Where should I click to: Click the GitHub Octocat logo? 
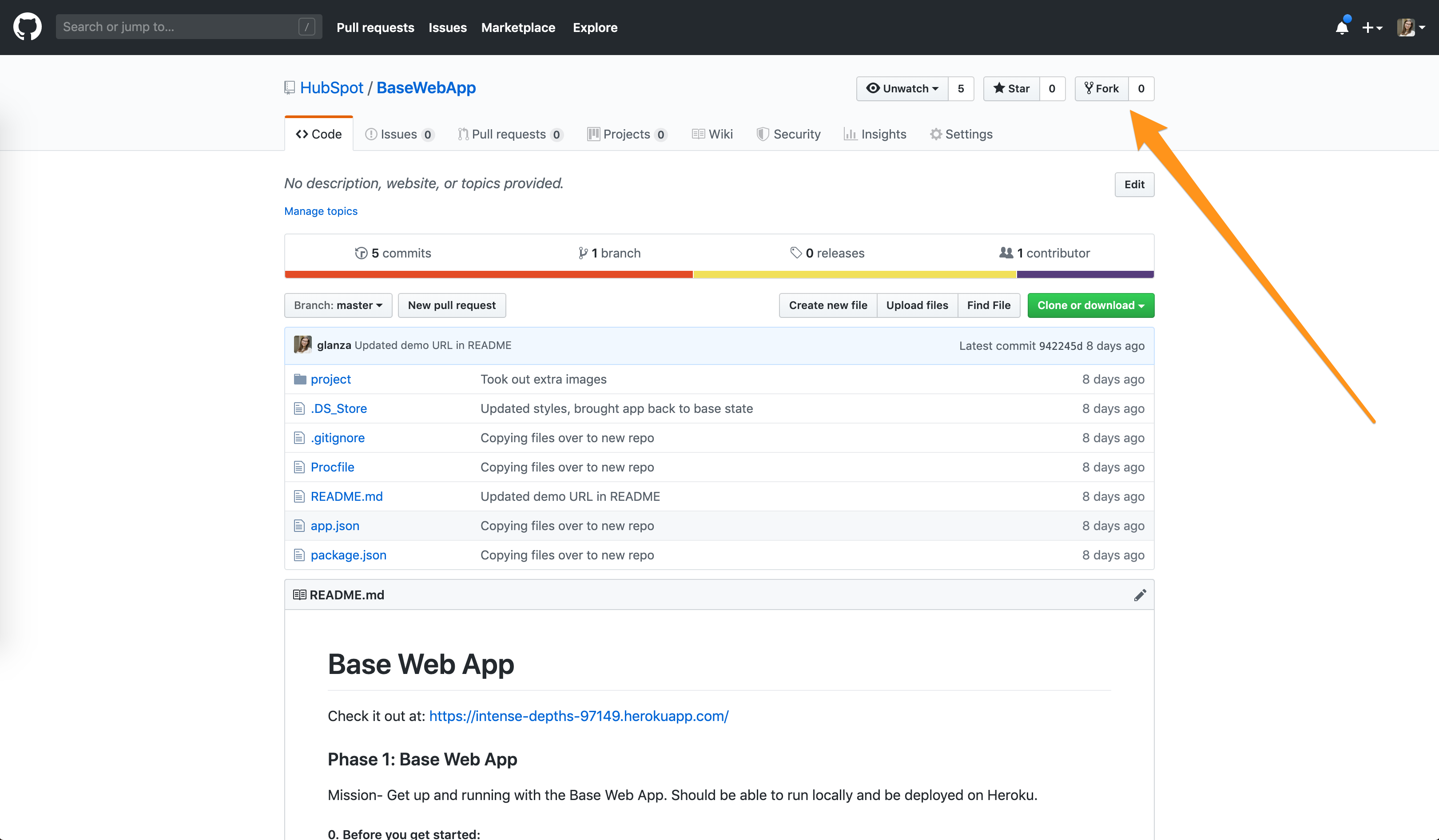27,27
